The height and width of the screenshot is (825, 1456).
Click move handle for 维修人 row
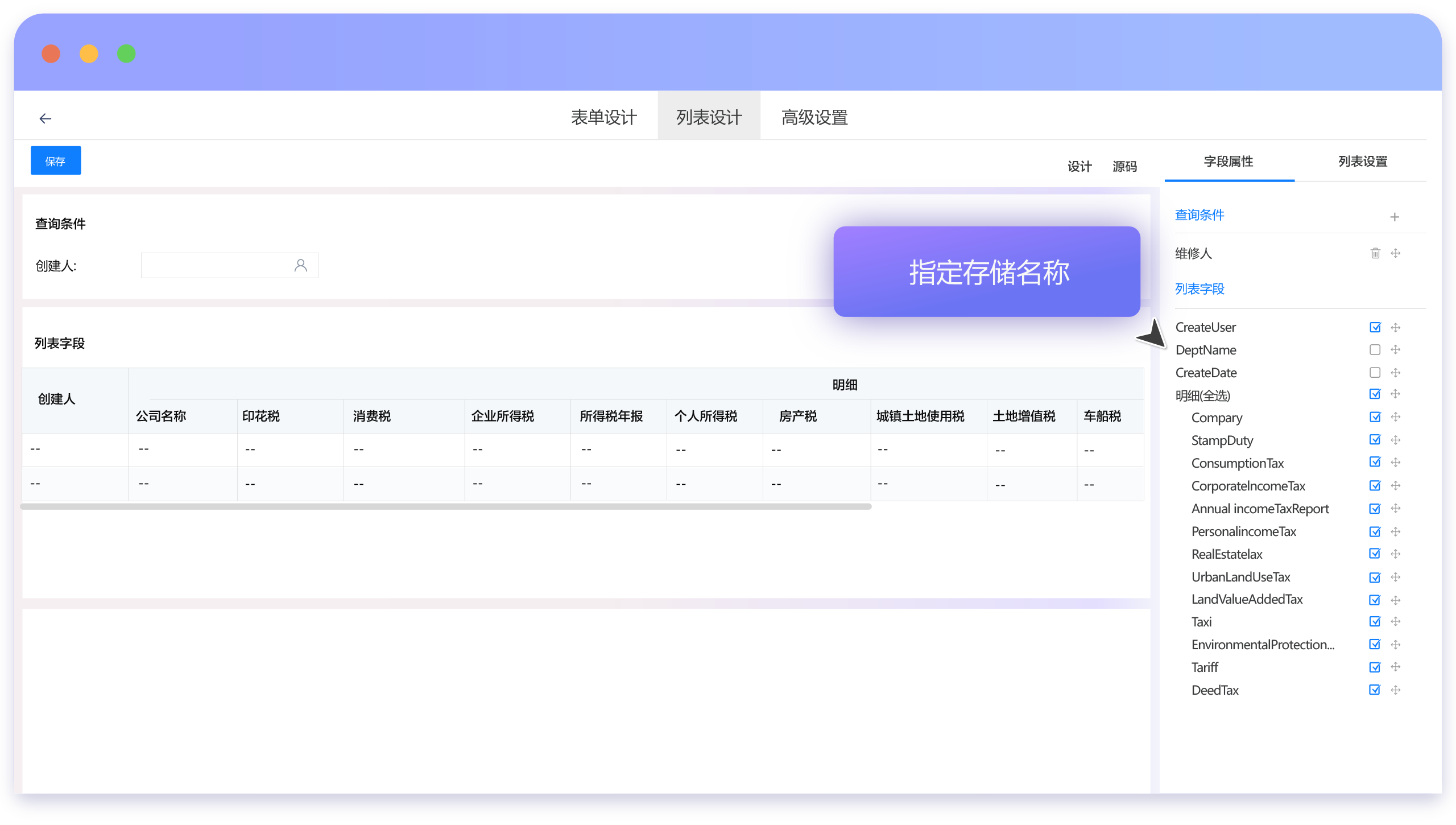(1395, 253)
